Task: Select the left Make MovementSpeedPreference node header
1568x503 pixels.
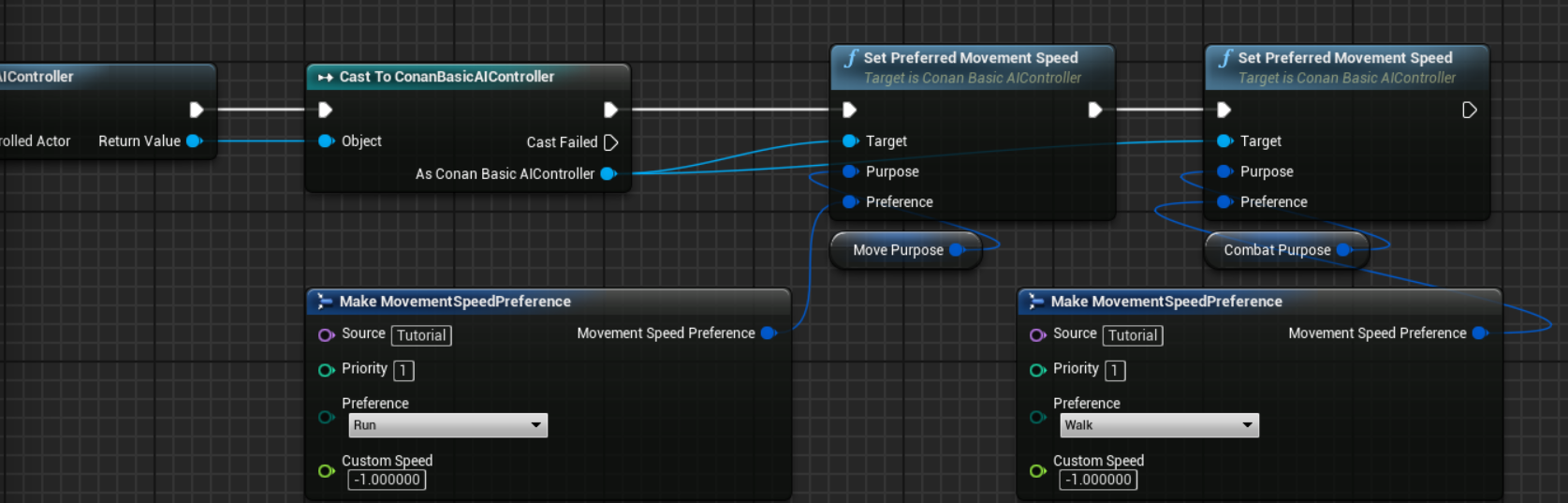Action: coord(455,302)
